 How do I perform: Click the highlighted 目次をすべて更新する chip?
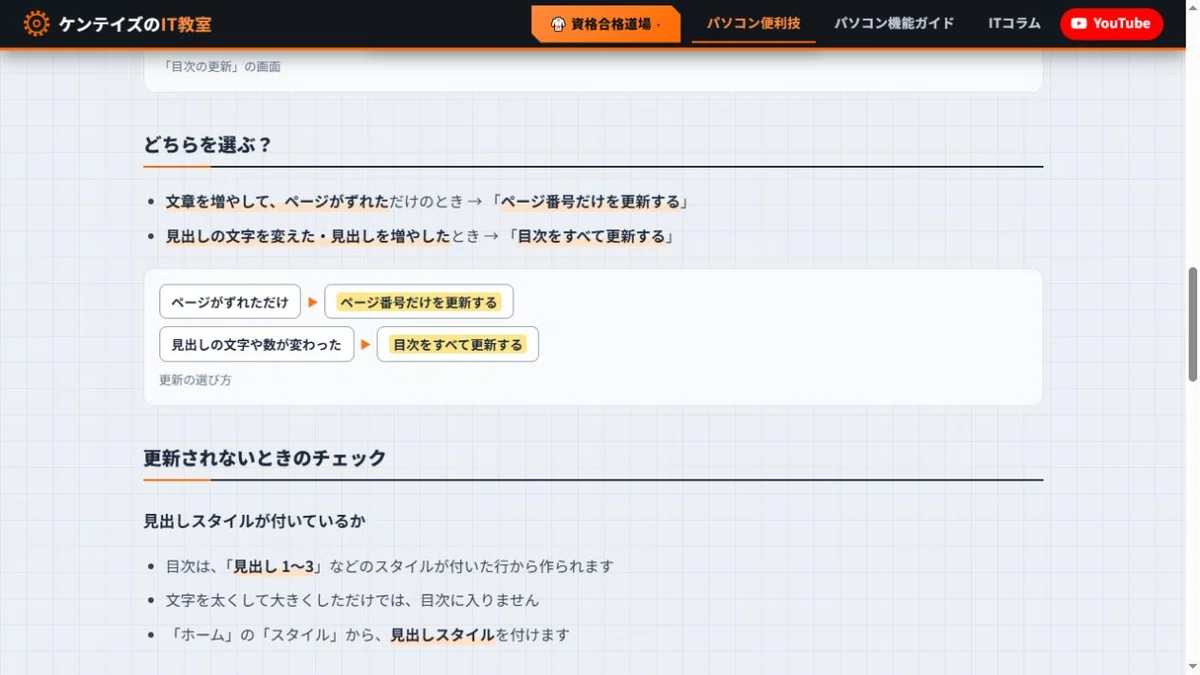click(458, 344)
